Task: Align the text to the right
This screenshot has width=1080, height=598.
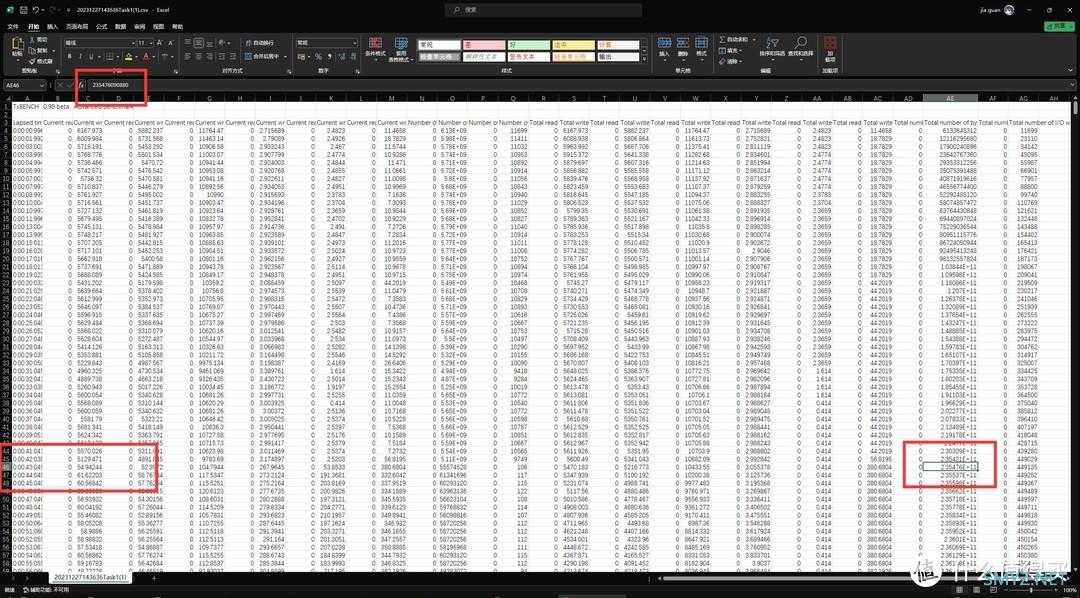Action: 209,56
